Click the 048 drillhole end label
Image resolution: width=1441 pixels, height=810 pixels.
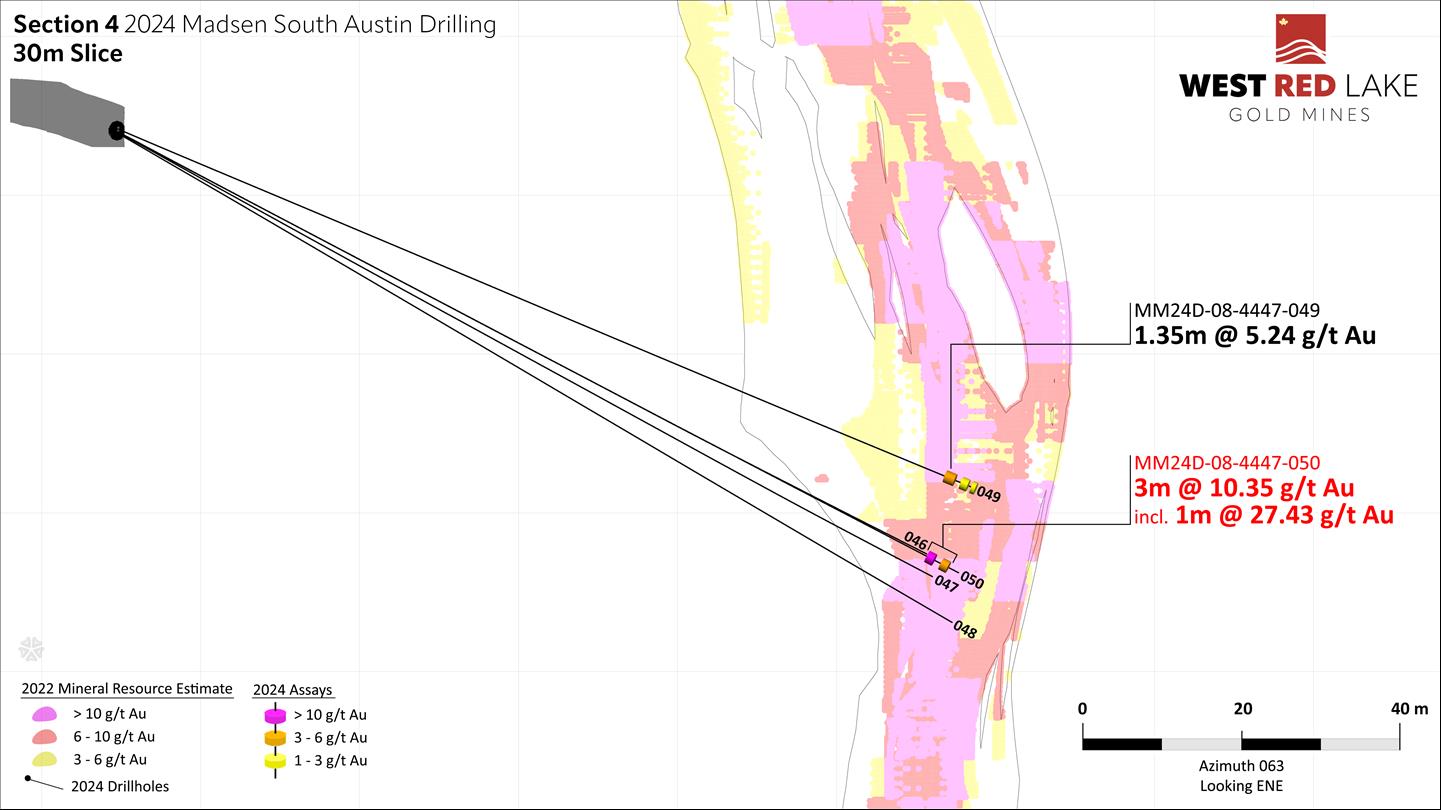tap(965, 629)
